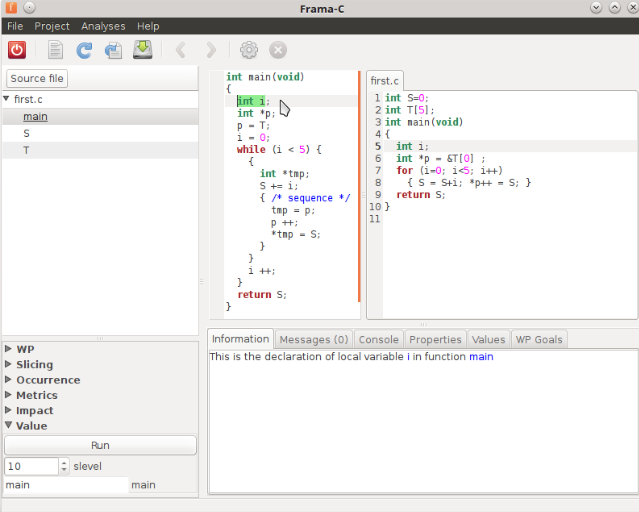Collapse the Value panel section

pyautogui.click(x=9, y=426)
